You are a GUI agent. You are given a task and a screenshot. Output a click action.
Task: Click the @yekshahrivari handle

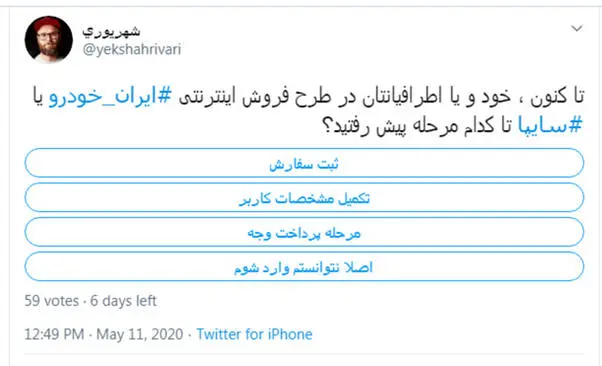pyautogui.click(x=132, y=50)
